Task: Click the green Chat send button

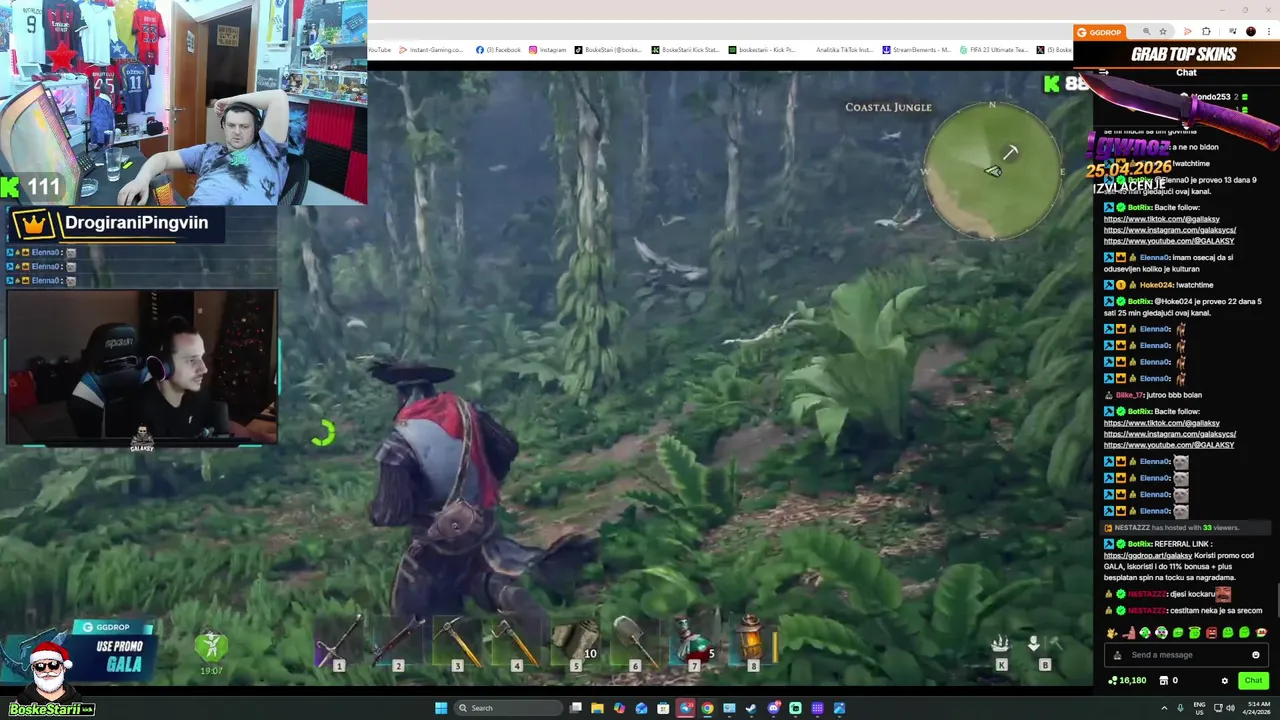Action: click(x=1253, y=681)
